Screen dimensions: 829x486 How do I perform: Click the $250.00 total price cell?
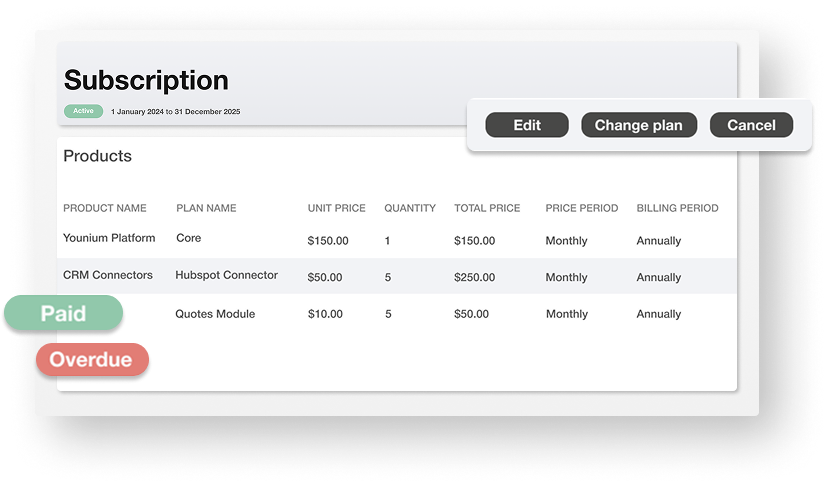pyautogui.click(x=474, y=277)
